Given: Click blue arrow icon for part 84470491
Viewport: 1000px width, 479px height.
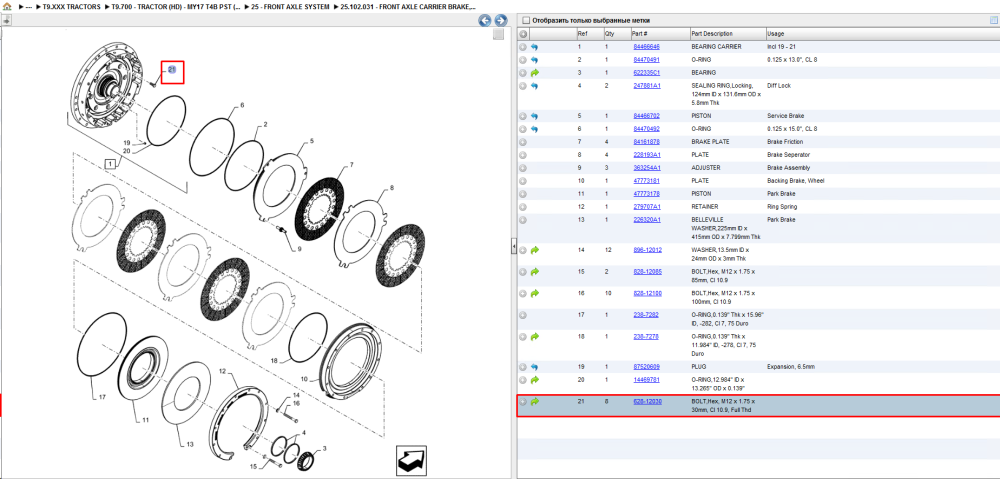Looking at the screenshot, I should [x=534, y=59].
